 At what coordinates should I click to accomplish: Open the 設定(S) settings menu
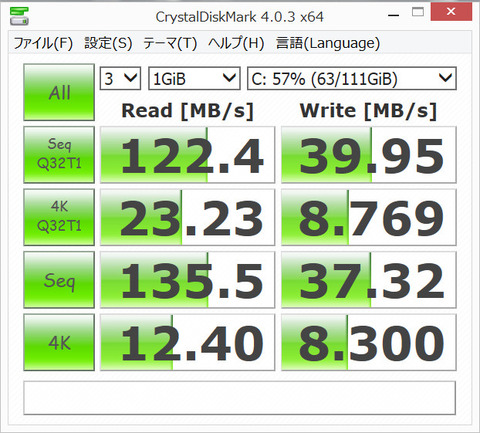pyautogui.click(x=108, y=43)
